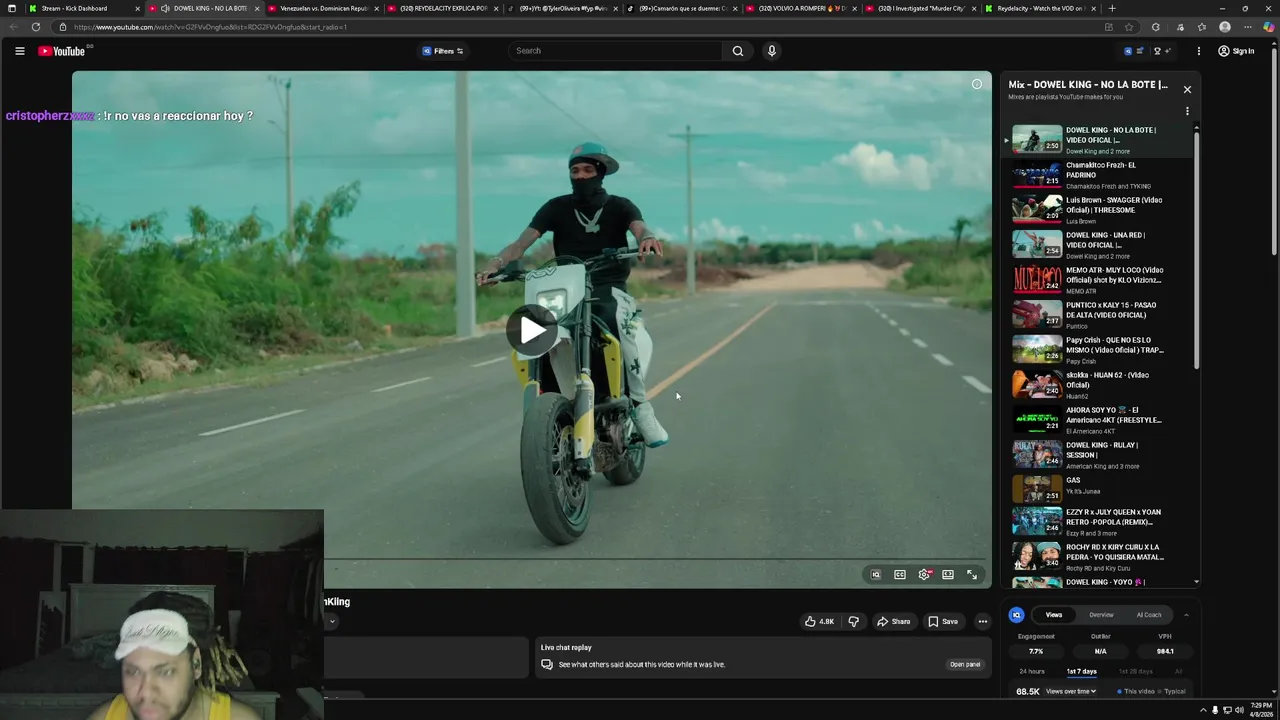Collapse the vidIQ stats panel chevron
This screenshot has height=720, width=1280.
1186,615
